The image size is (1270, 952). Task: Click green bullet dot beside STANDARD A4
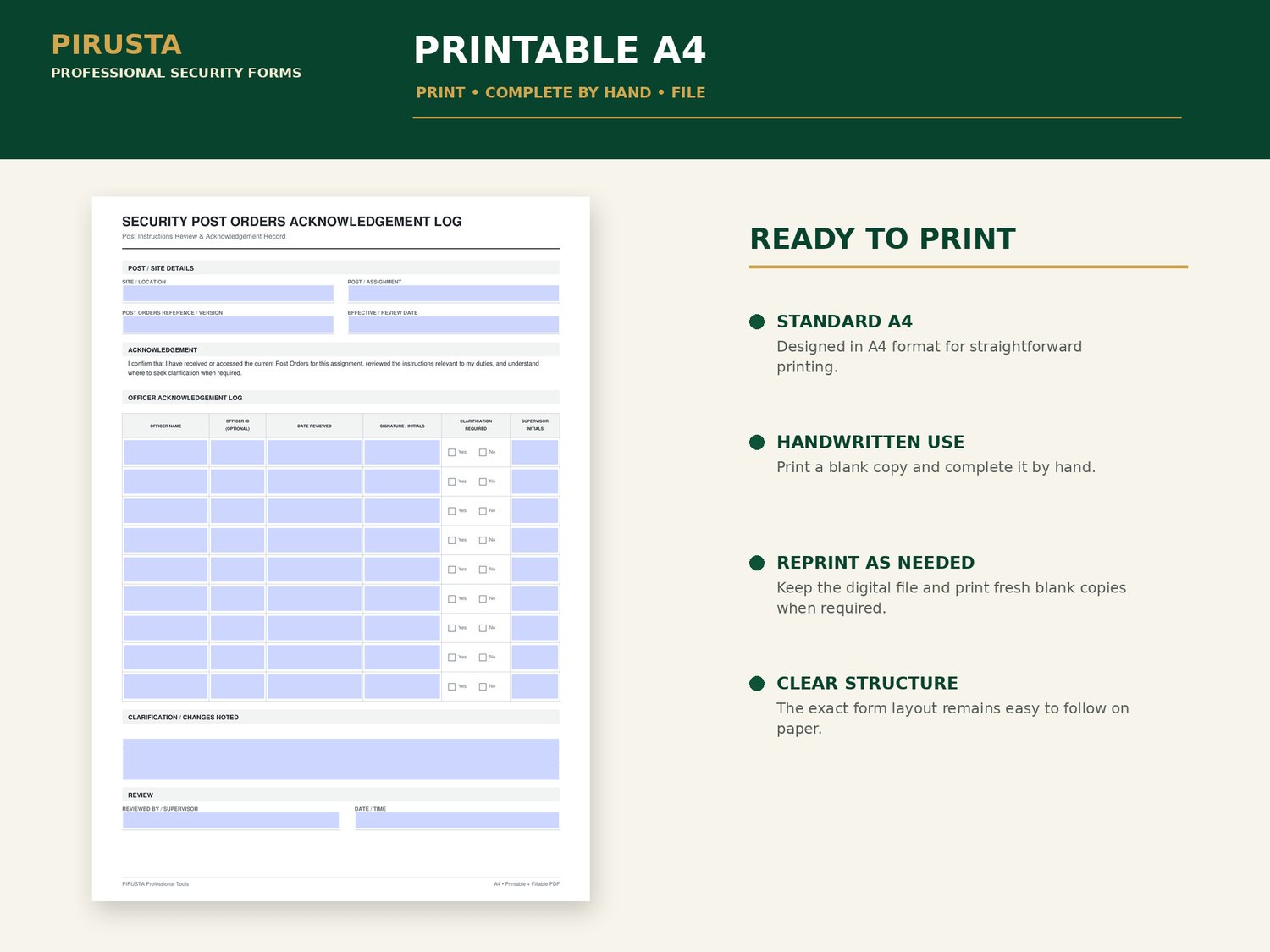click(x=757, y=322)
